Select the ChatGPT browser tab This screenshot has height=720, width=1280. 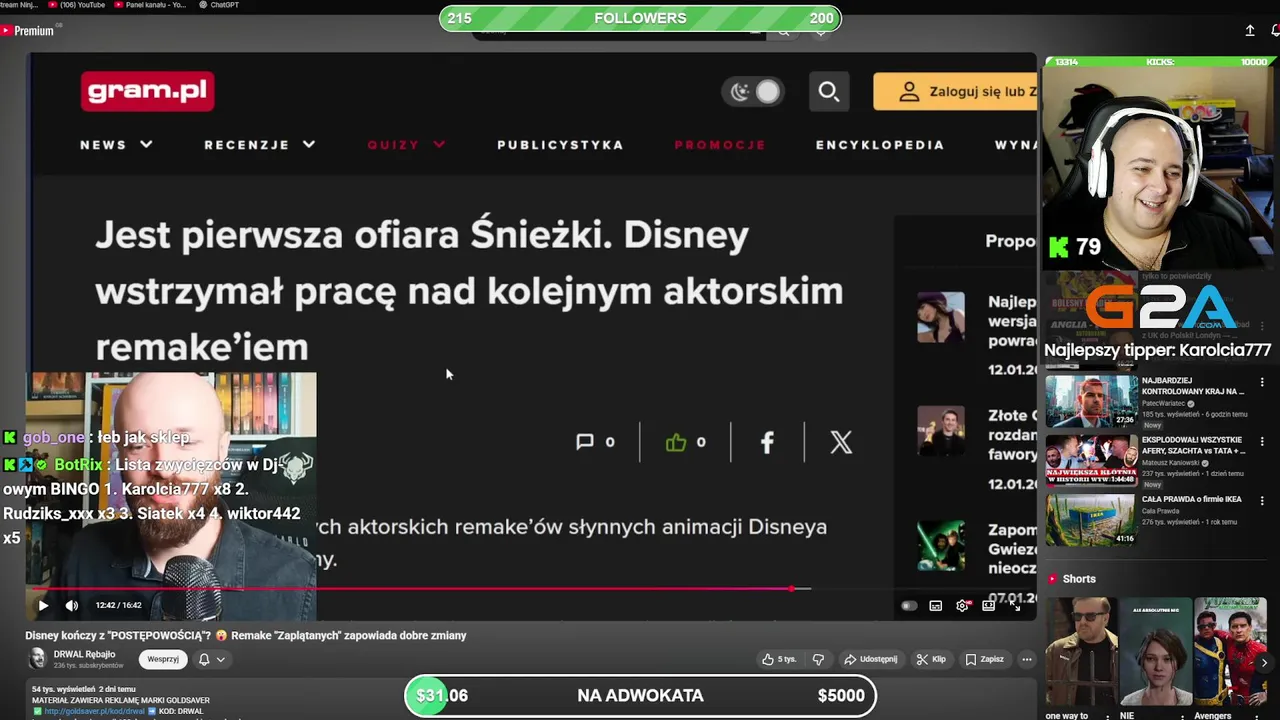tap(219, 5)
